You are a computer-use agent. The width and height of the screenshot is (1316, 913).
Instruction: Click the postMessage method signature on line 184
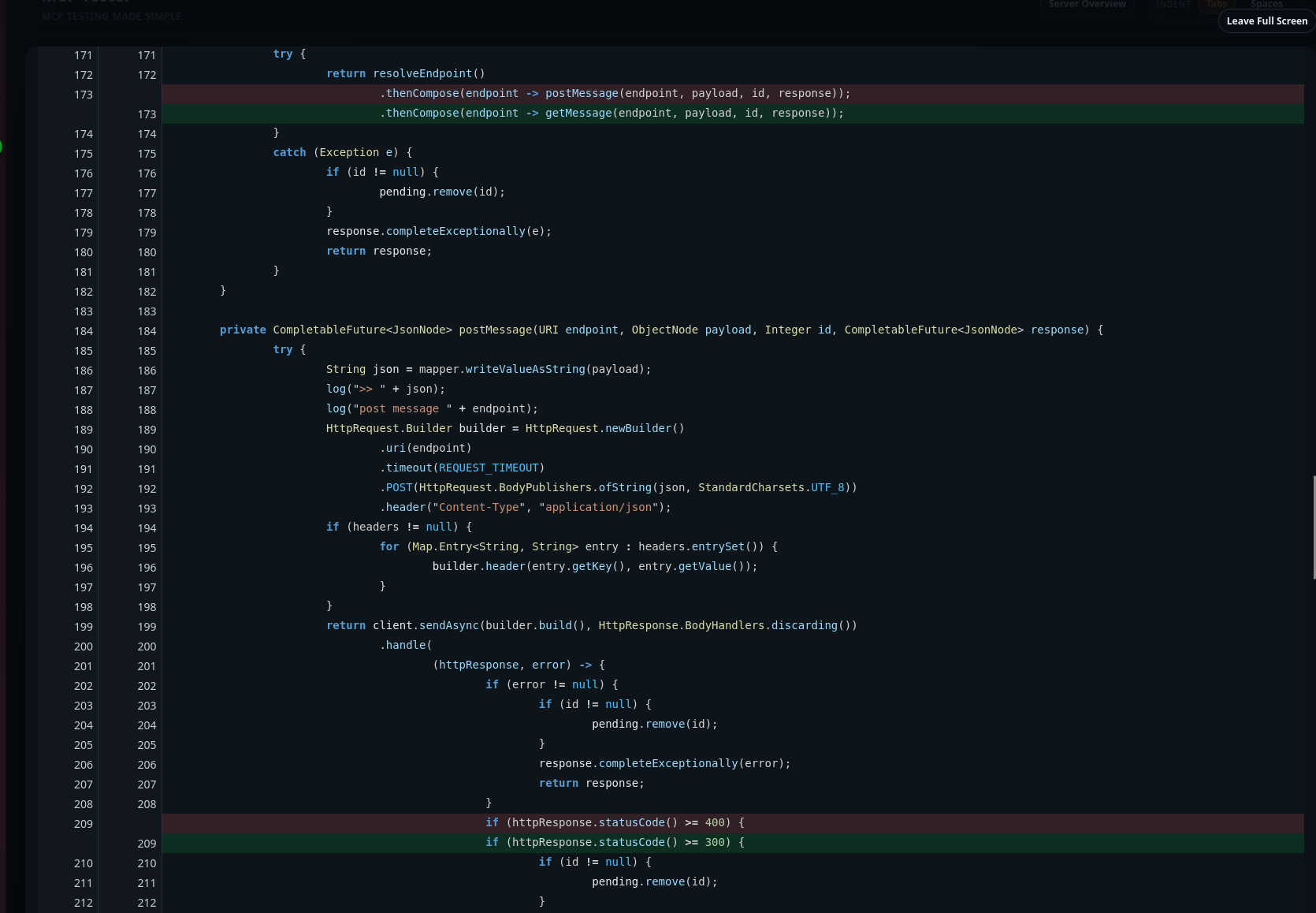tap(495, 330)
